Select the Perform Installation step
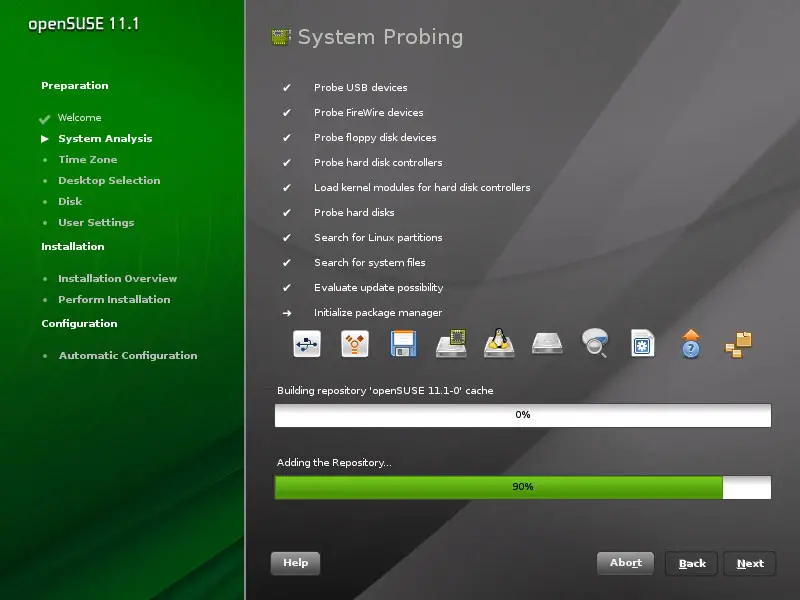 pos(114,299)
